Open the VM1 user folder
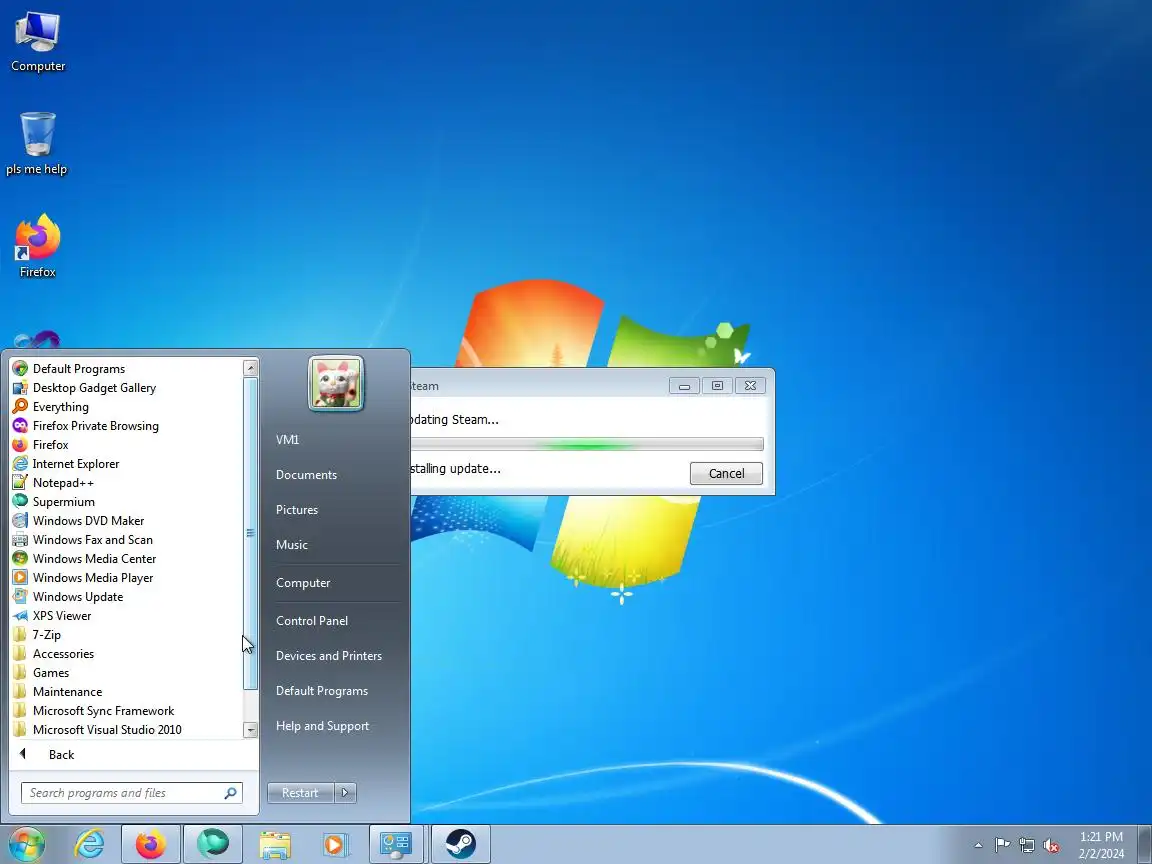The width and height of the screenshot is (1152, 864). coord(287,440)
